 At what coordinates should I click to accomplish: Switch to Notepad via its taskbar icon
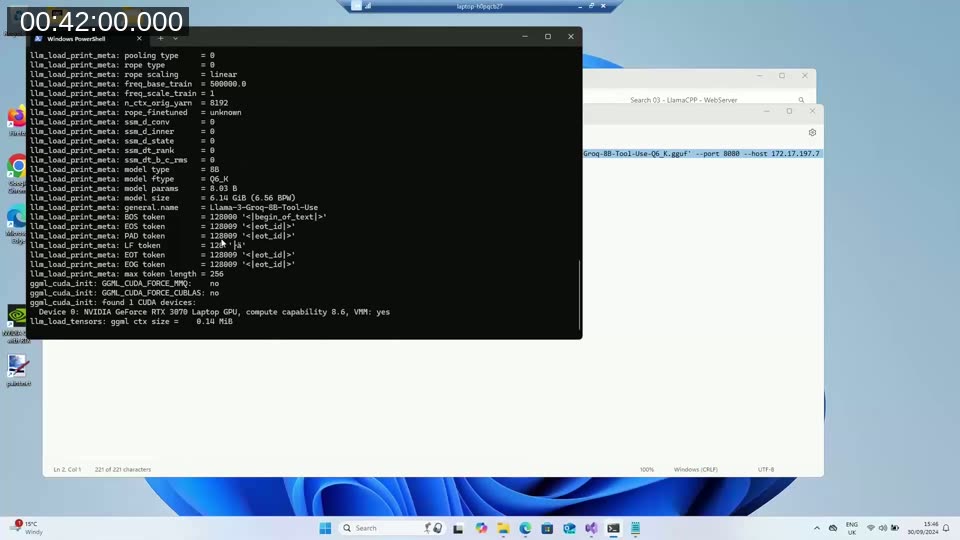(636, 528)
